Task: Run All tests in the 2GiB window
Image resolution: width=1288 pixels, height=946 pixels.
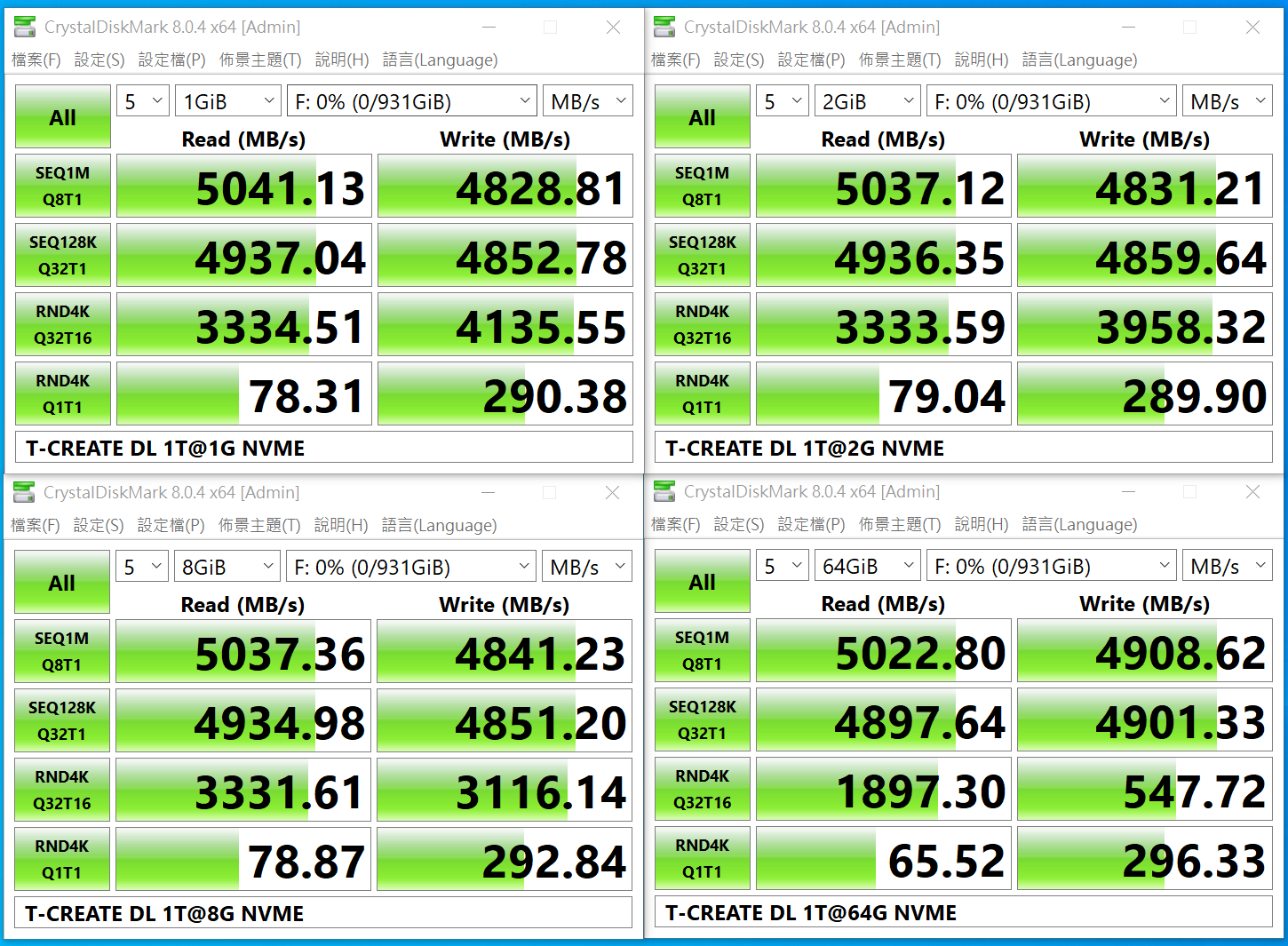Action: 703,116
